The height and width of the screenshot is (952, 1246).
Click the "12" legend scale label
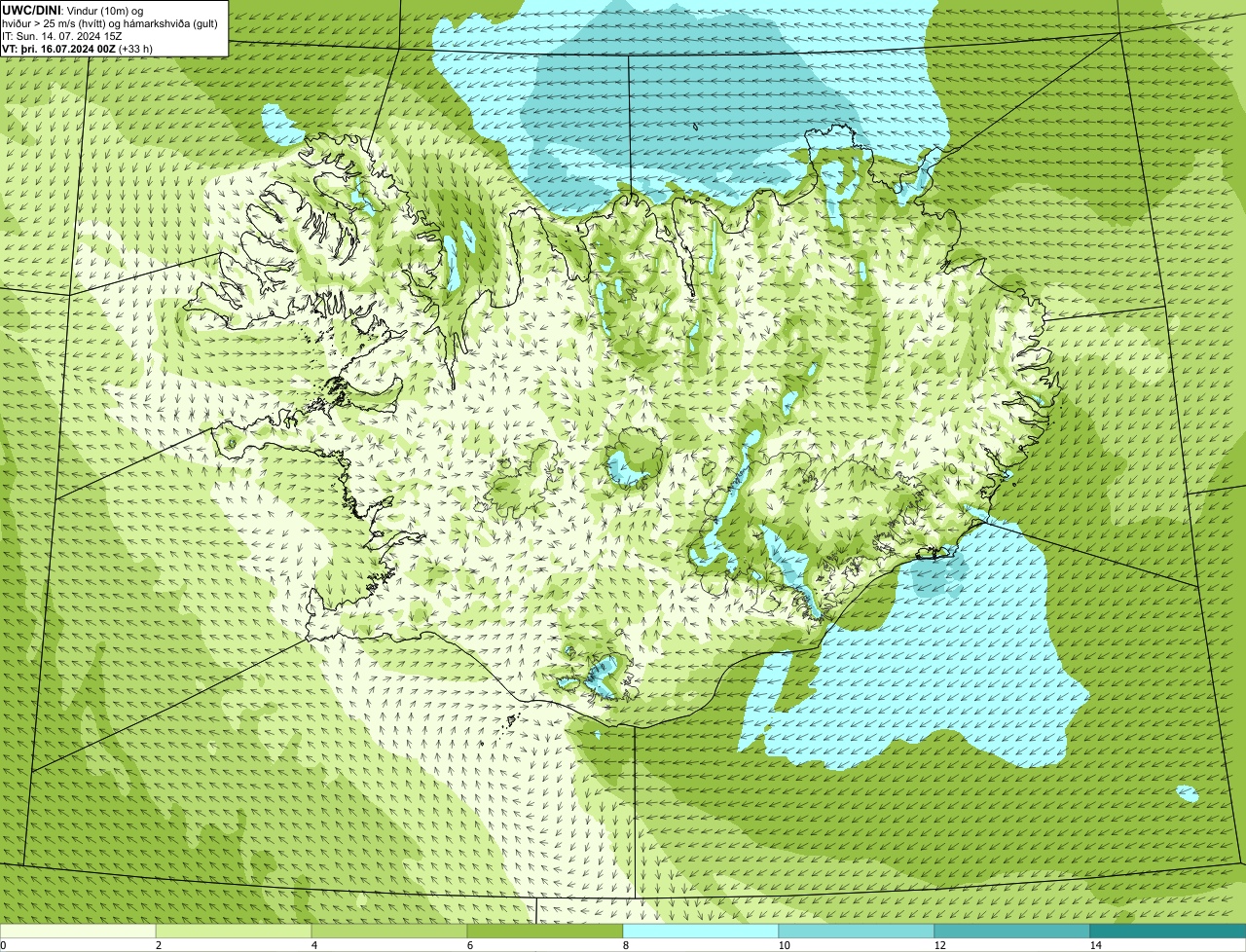tap(939, 945)
